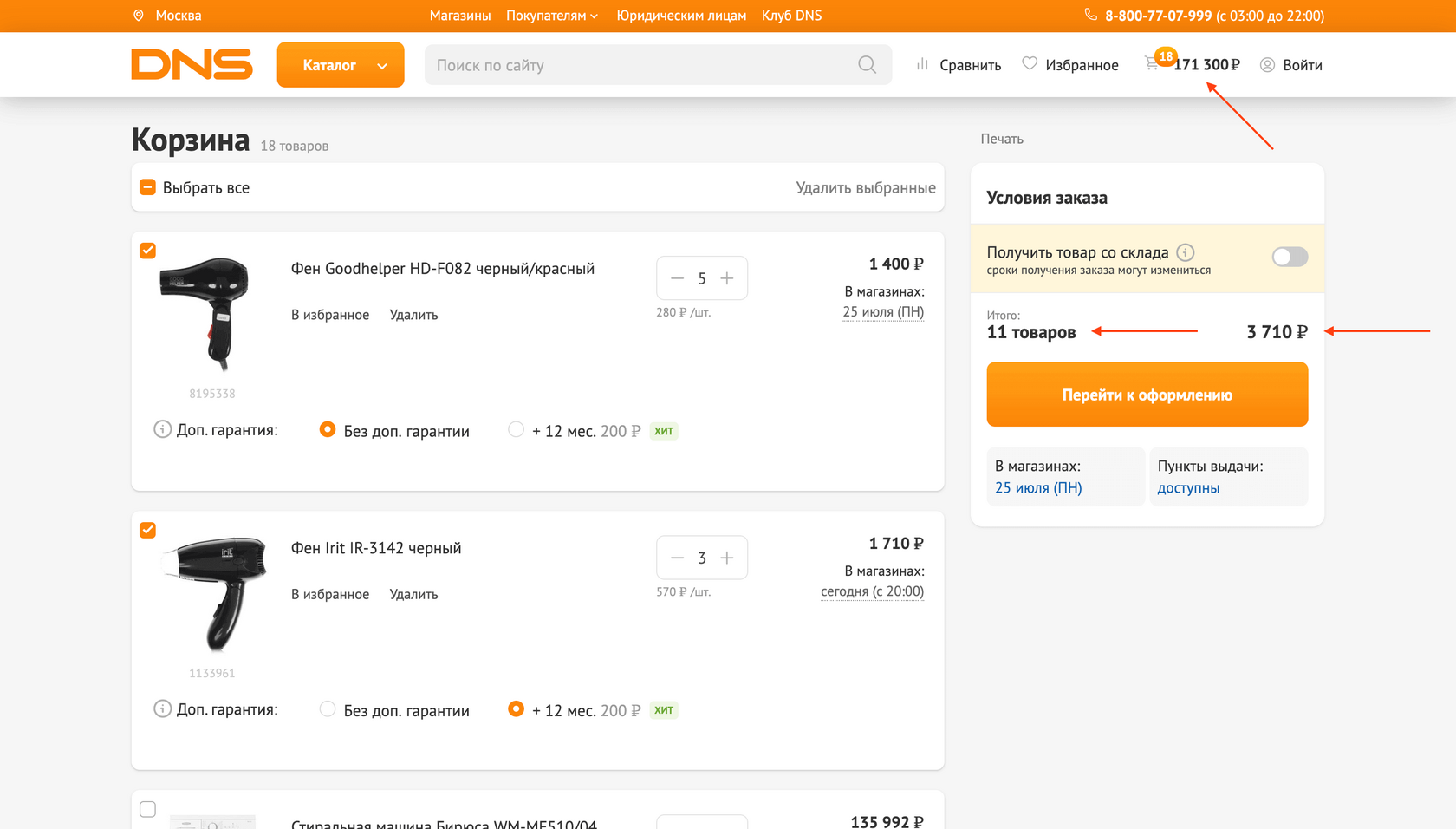
Task: Click the product code 1133961
Action: click(212, 673)
